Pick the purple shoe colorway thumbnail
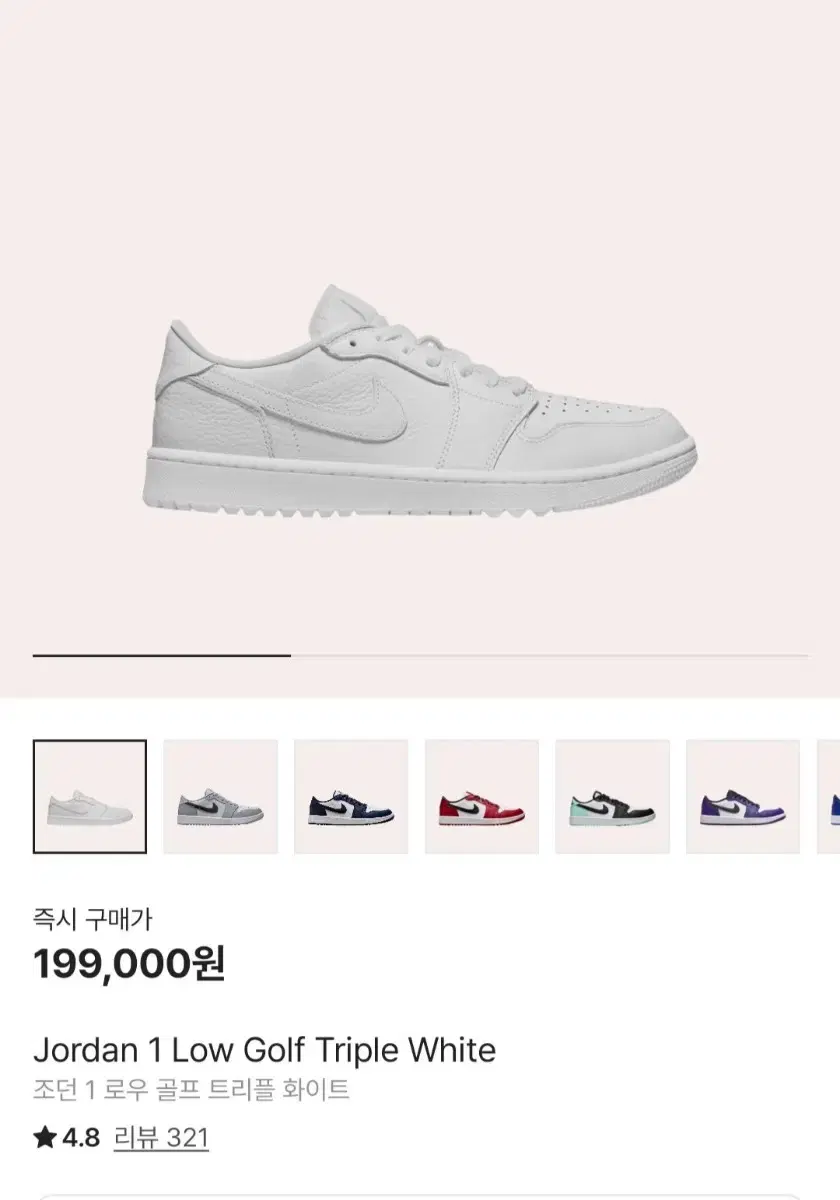Viewport: 840px width, 1200px height. 743,796
